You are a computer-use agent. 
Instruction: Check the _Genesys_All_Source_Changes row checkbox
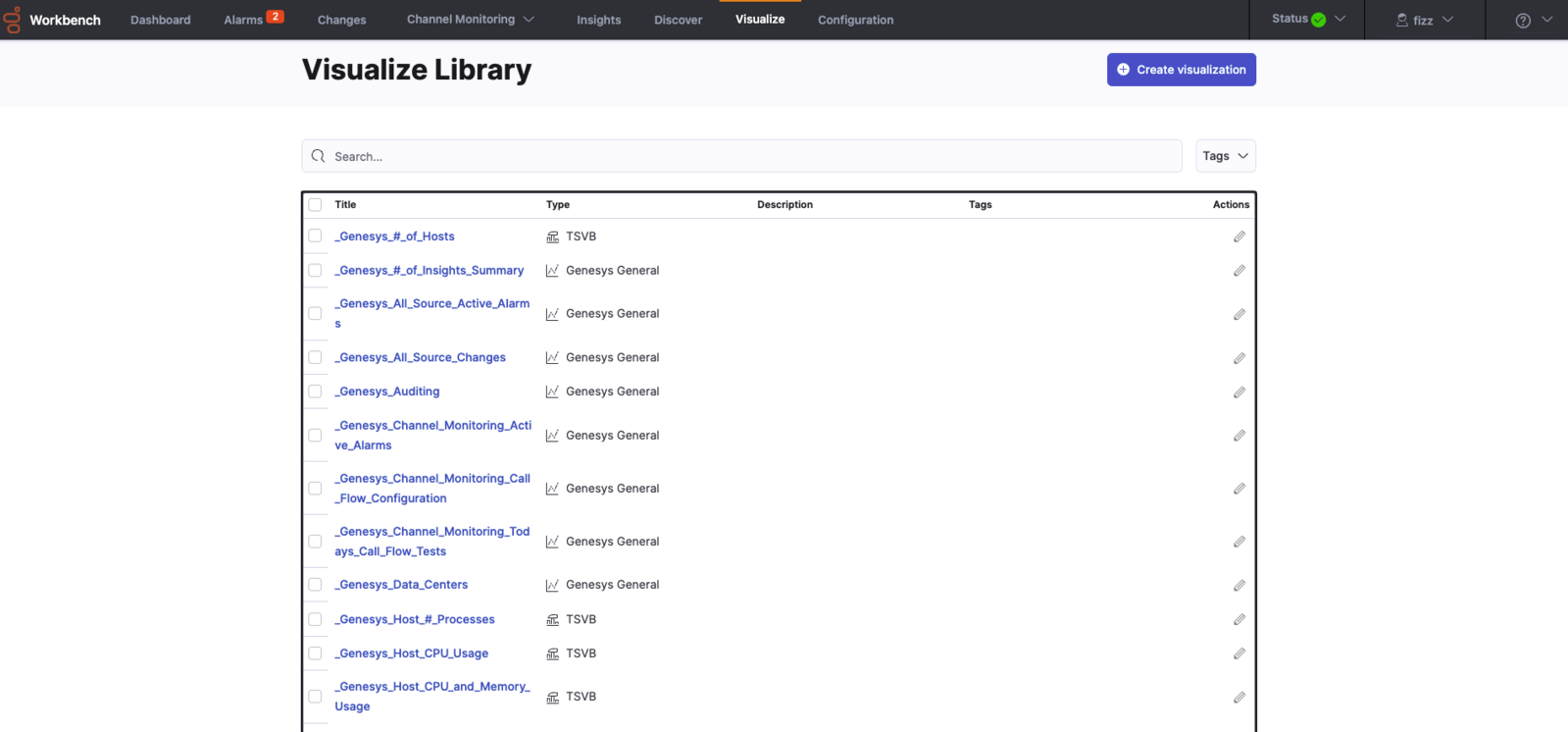click(315, 357)
